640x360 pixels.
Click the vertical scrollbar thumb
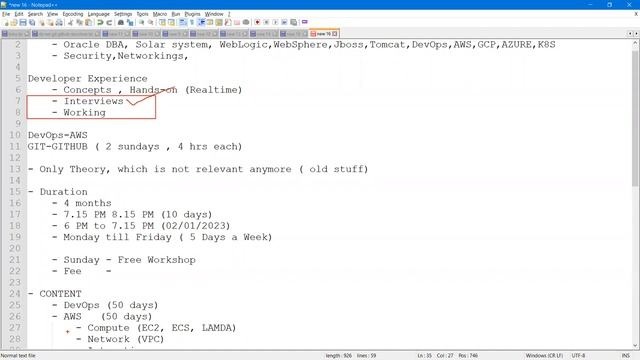[x=636, y=118]
